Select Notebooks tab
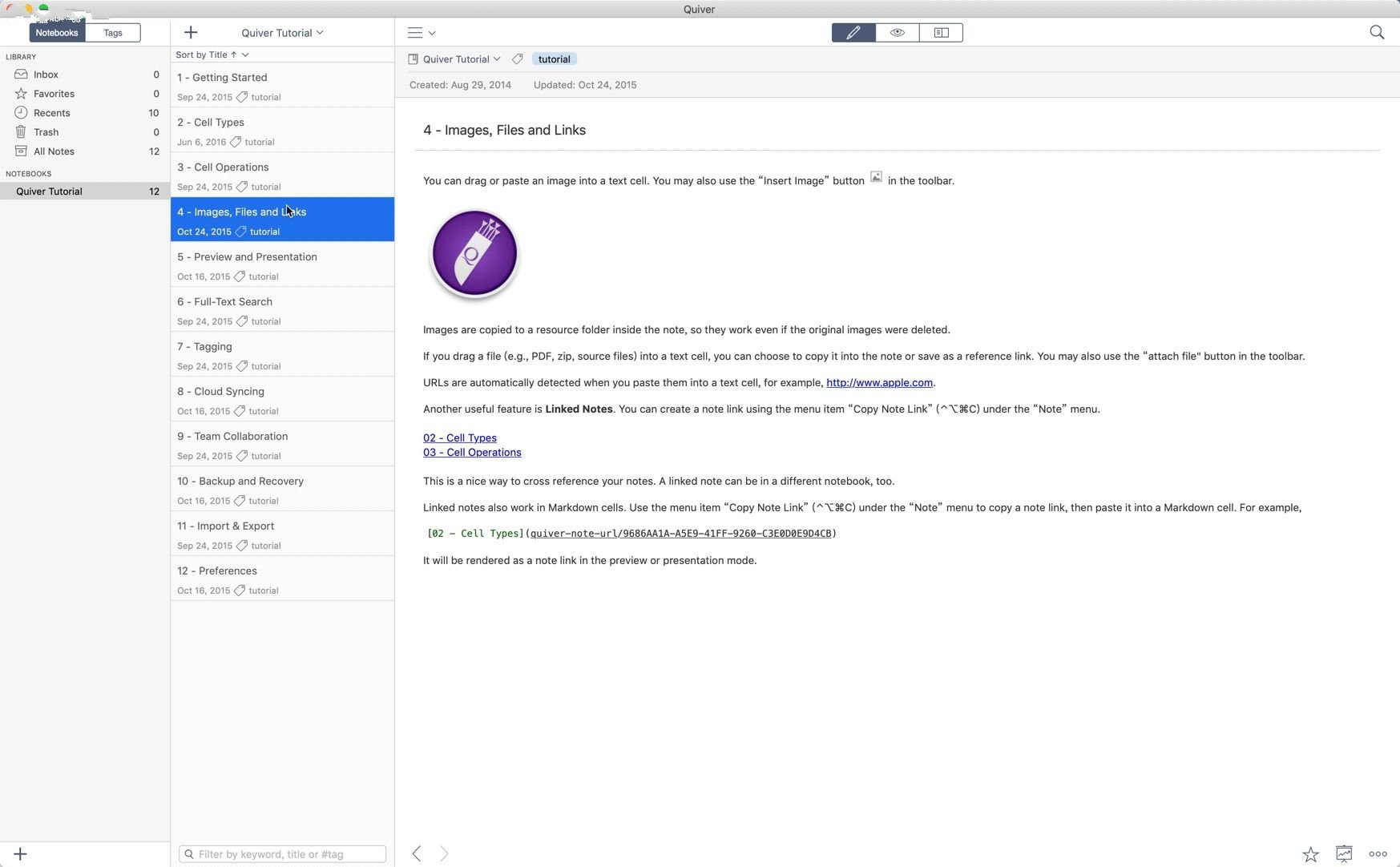 (57, 33)
